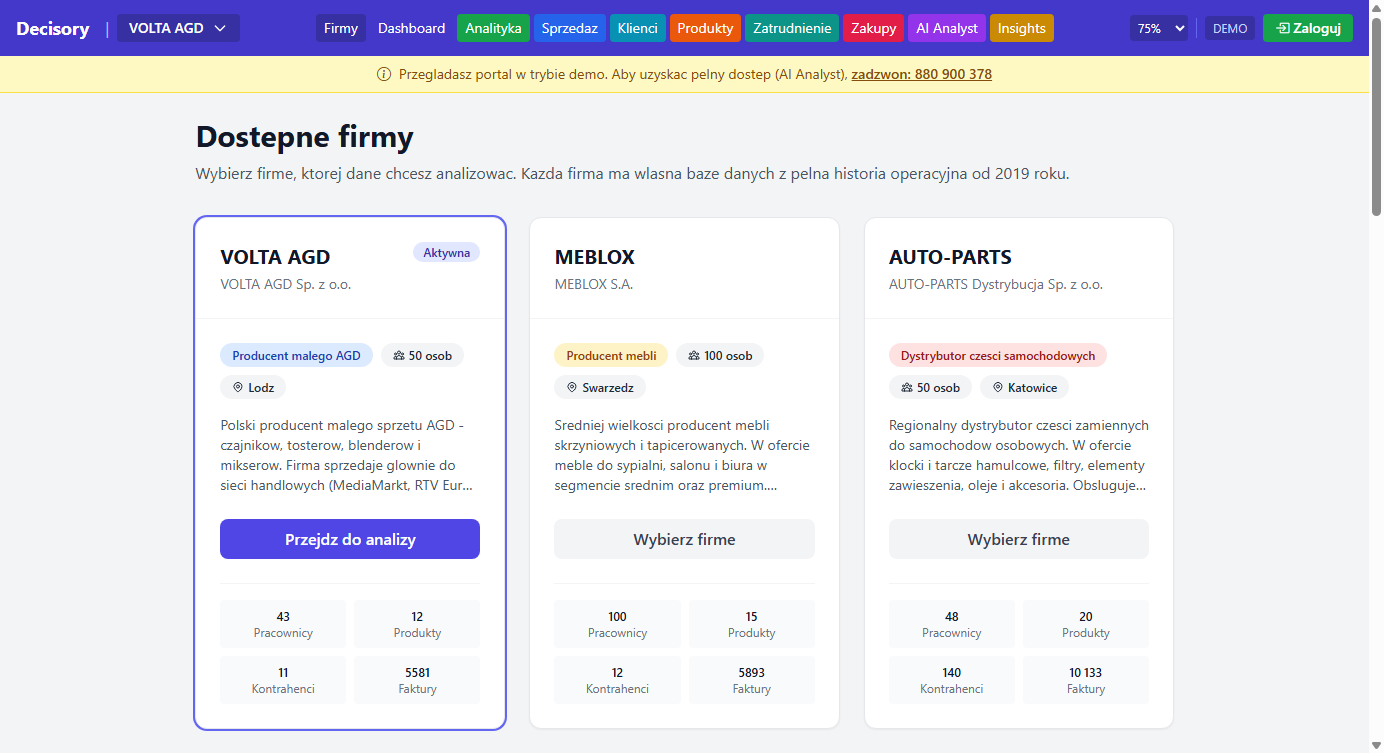Click the location pin icon beside Swarzedz
Viewport: 1384px width, 753px height.
pyautogui.click(x=572, y=387)
